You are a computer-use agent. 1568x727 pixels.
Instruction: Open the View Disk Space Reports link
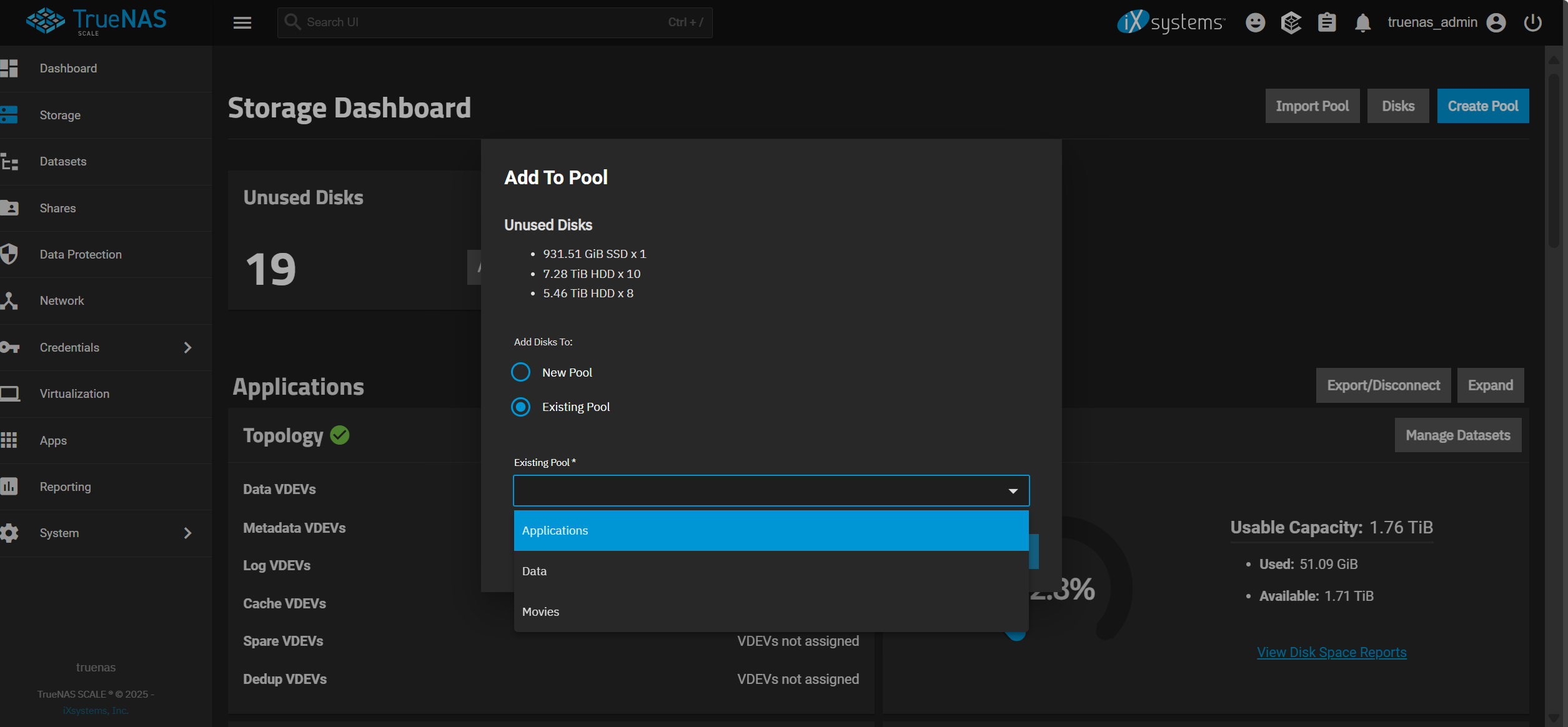pyautogui.click(x=1331, y=652)
